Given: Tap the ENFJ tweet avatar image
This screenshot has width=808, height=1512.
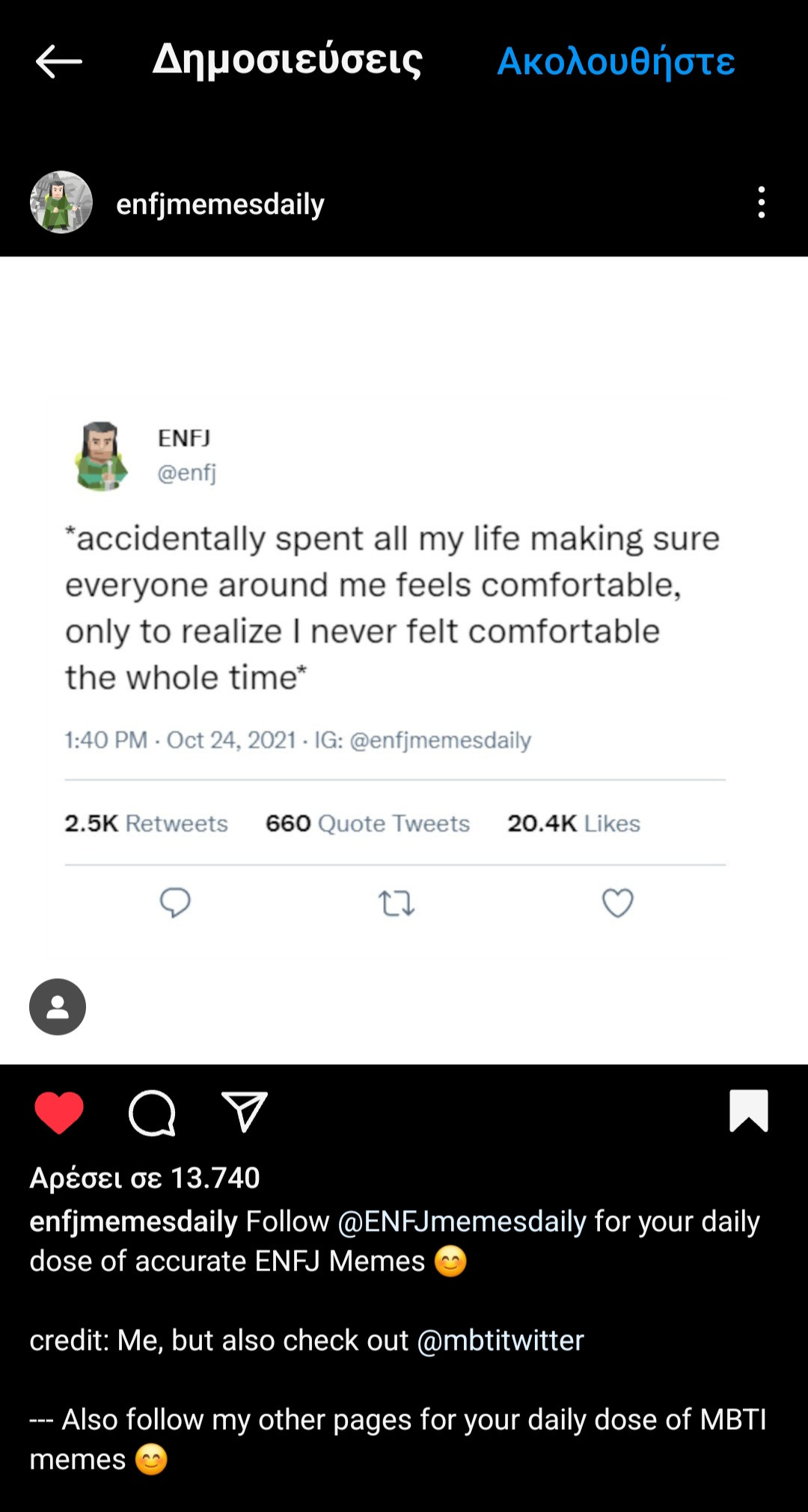Looking at the screenshot, I should (101, 455).
